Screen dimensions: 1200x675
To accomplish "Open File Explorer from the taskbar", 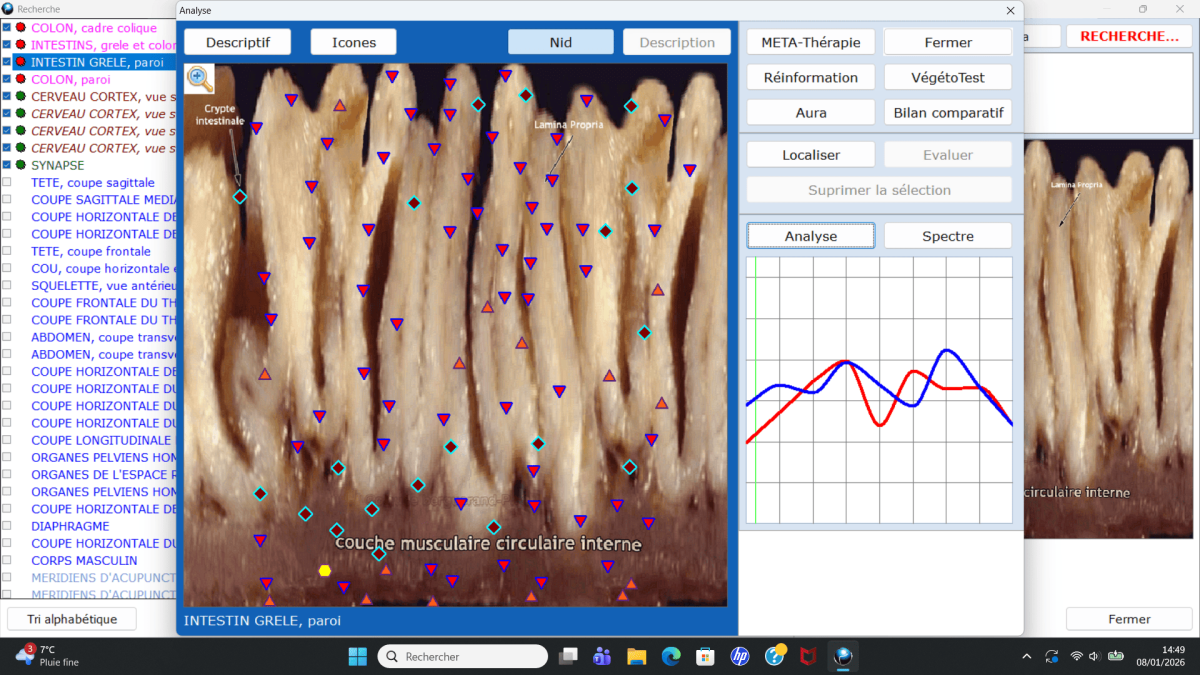I will coord(637,656).
